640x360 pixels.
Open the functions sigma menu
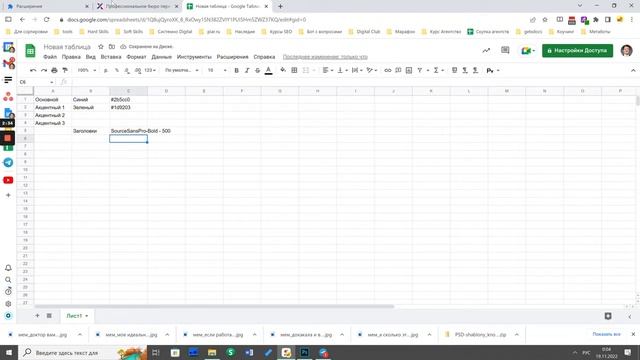coord(438,70)
